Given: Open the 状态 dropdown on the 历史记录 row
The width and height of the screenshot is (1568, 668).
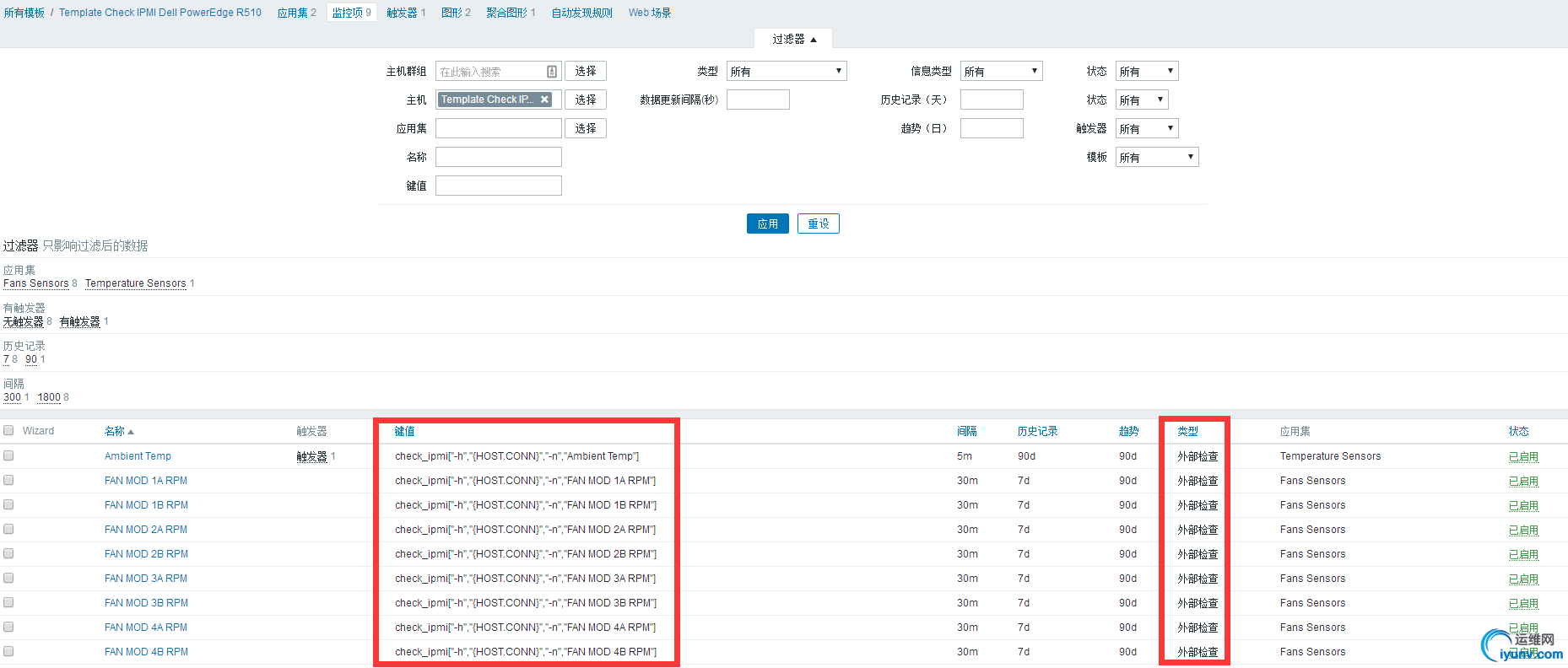Looking at the screenshot, I should pyautogui.click(x=1142, y=100).
